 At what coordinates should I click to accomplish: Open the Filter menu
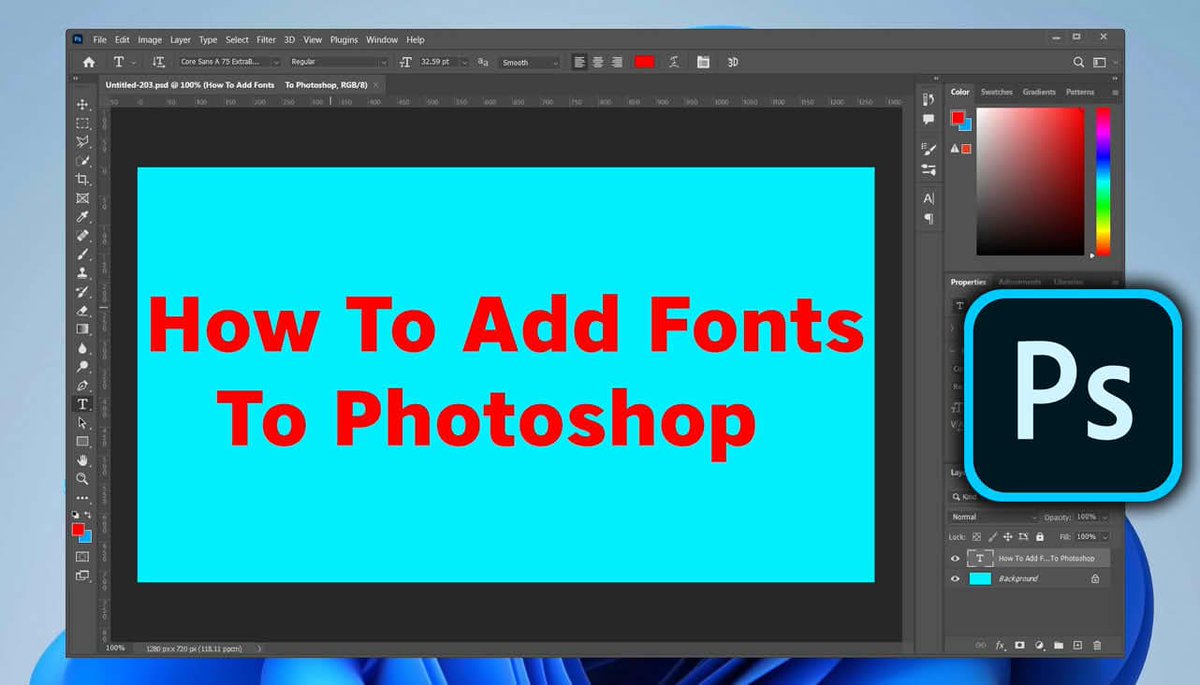265,39
